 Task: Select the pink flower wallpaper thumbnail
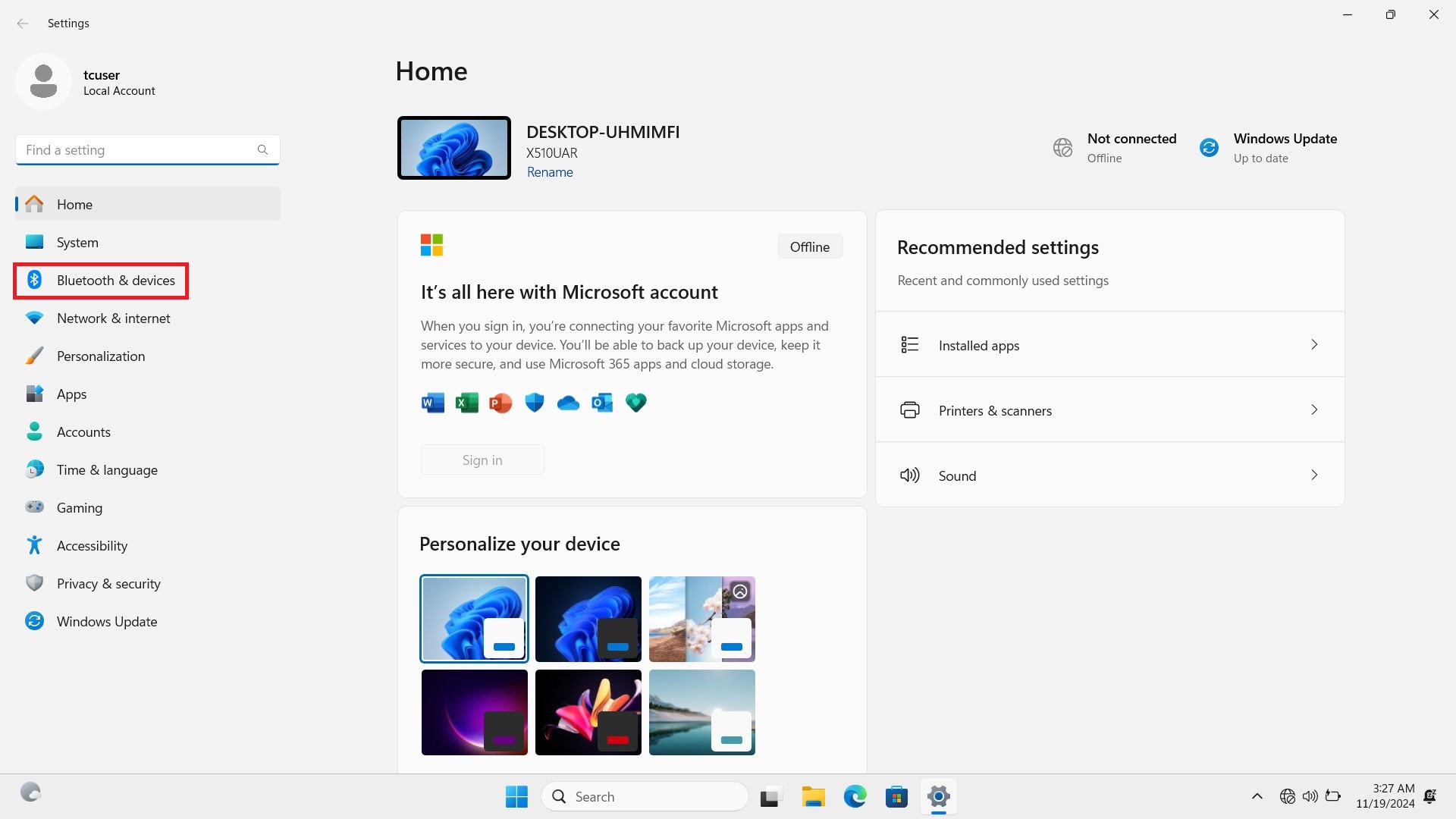point(588,711)
